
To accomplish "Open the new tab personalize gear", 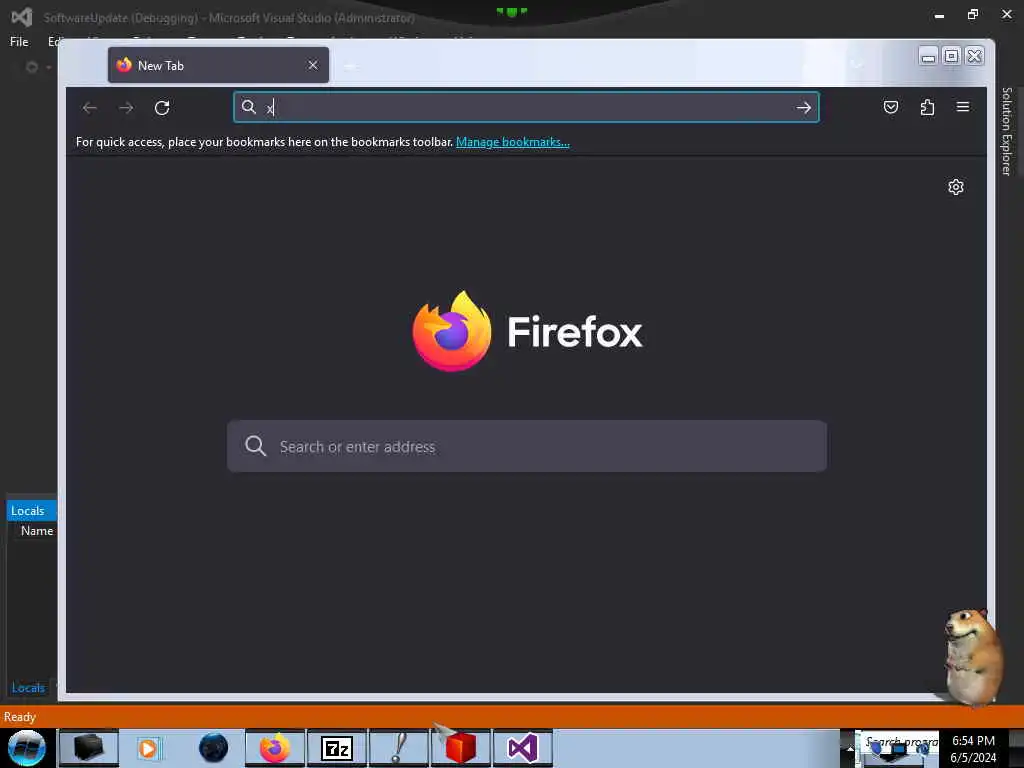I will coord(955,187).
